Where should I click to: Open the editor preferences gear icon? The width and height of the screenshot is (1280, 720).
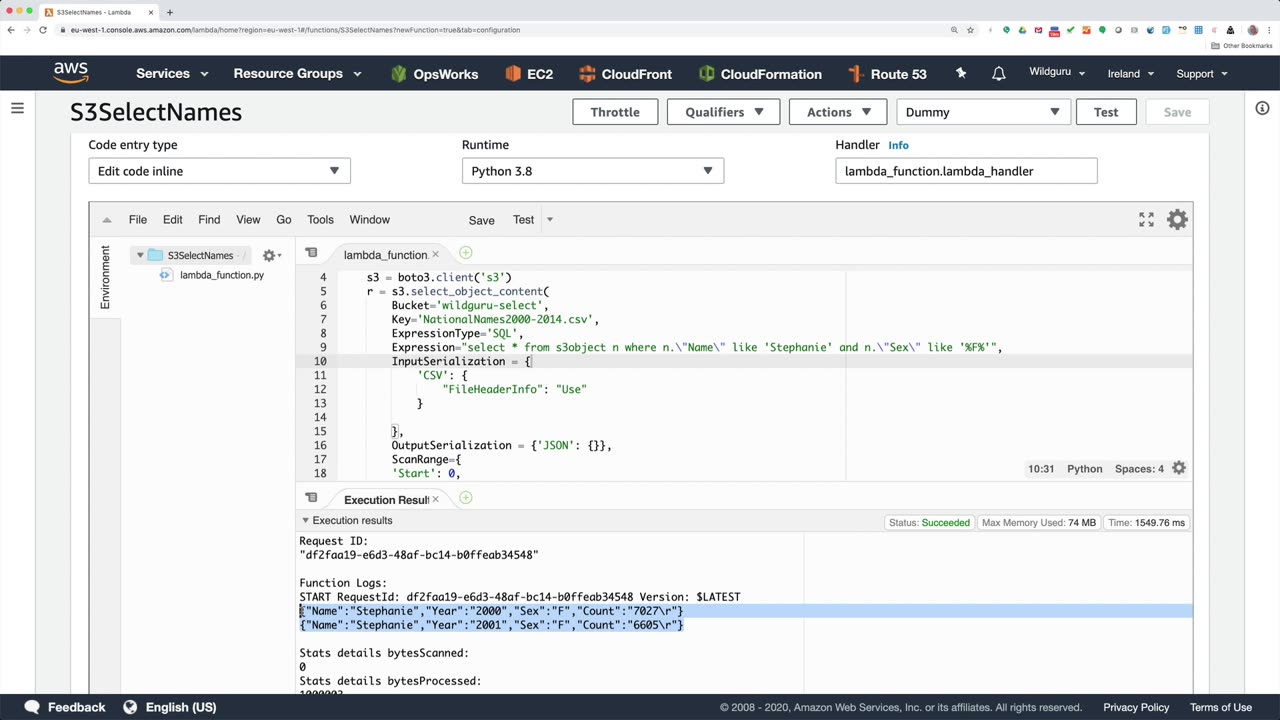tap(1177, 220)
